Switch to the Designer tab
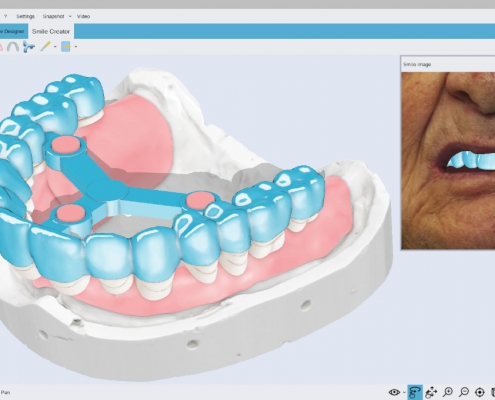The height and width of the screenshot is (400, 495). point(13,31)
